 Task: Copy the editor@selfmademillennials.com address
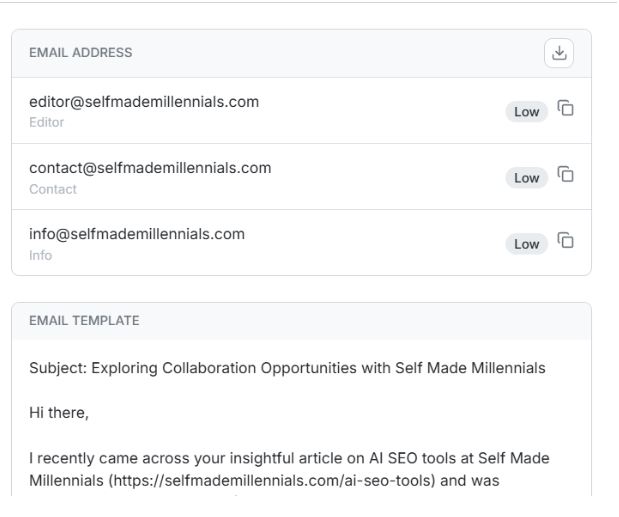pyautogui.click(x=566, y=109)
